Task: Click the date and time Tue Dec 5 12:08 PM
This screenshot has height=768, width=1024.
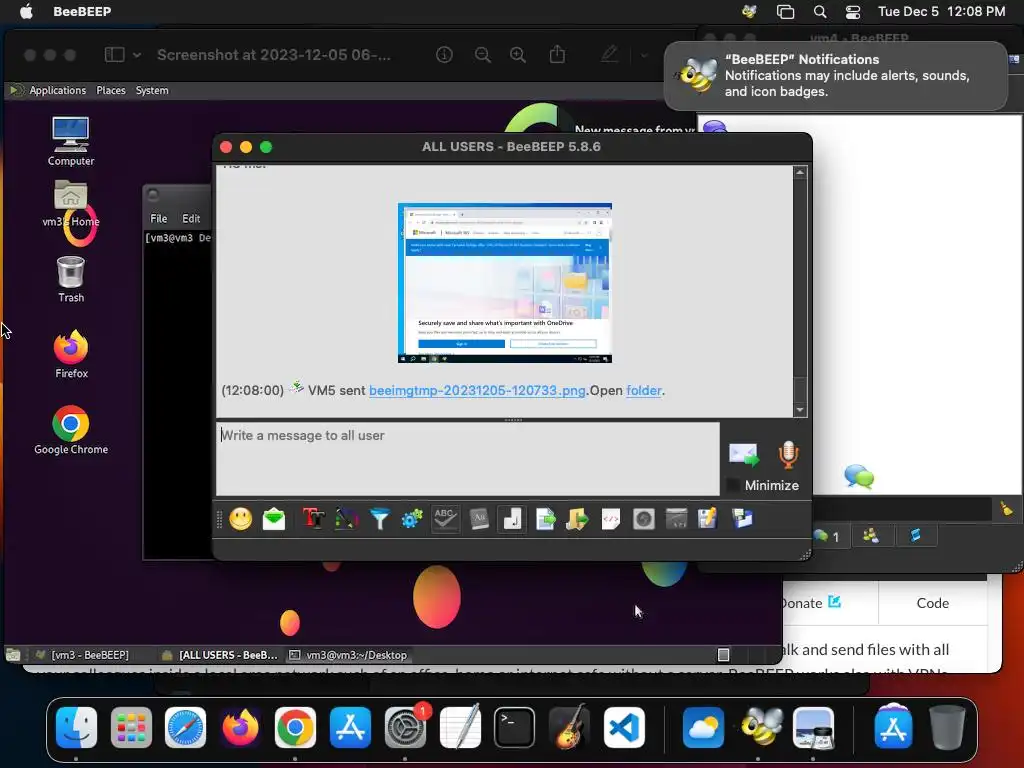Action: [941, 11]
